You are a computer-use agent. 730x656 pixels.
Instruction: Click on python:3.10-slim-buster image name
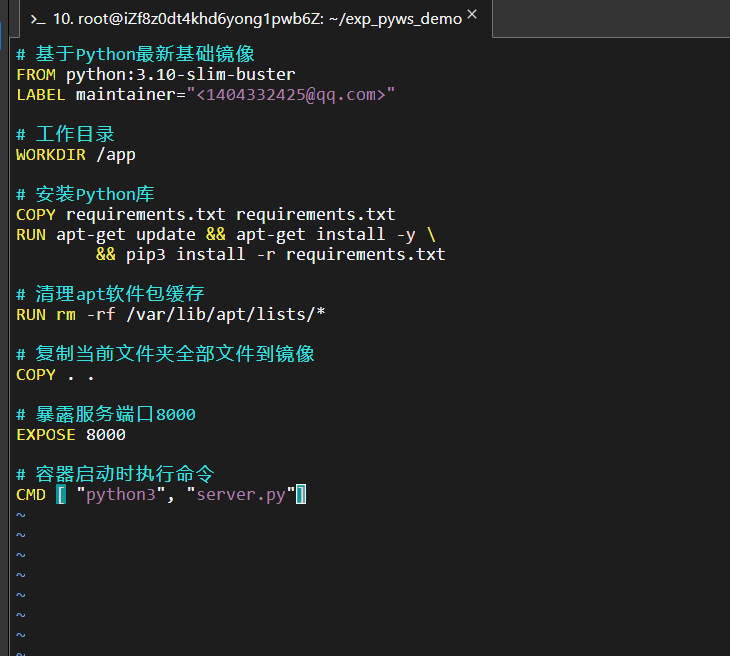pos(181,74)
